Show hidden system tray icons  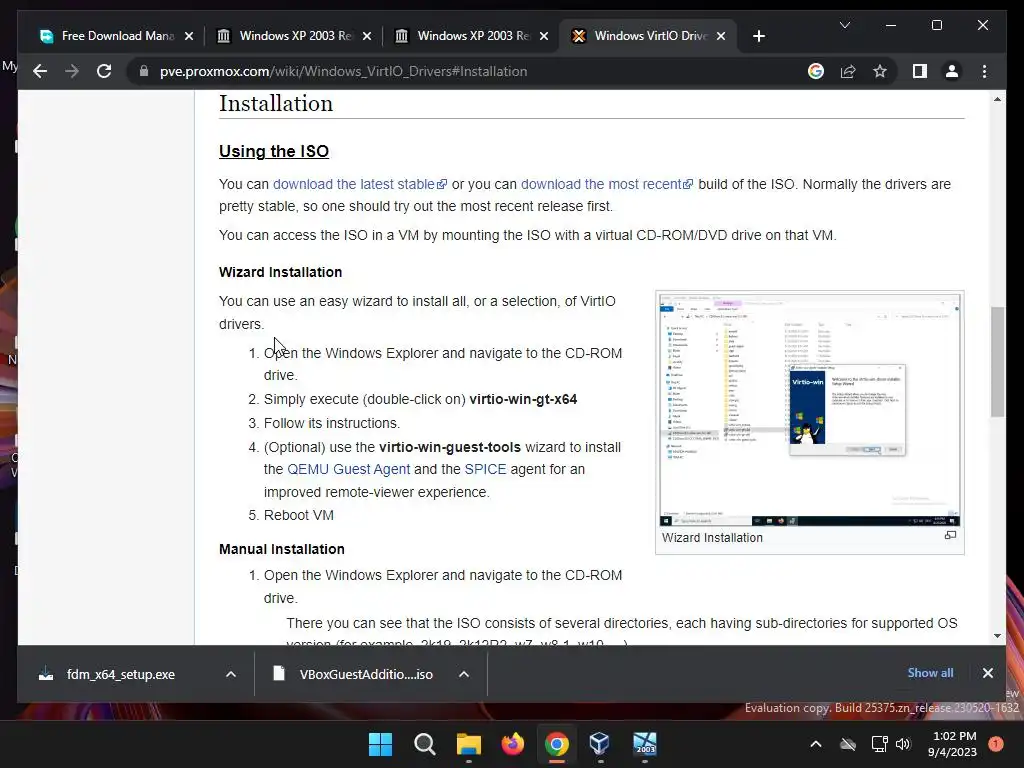(816, 744)
